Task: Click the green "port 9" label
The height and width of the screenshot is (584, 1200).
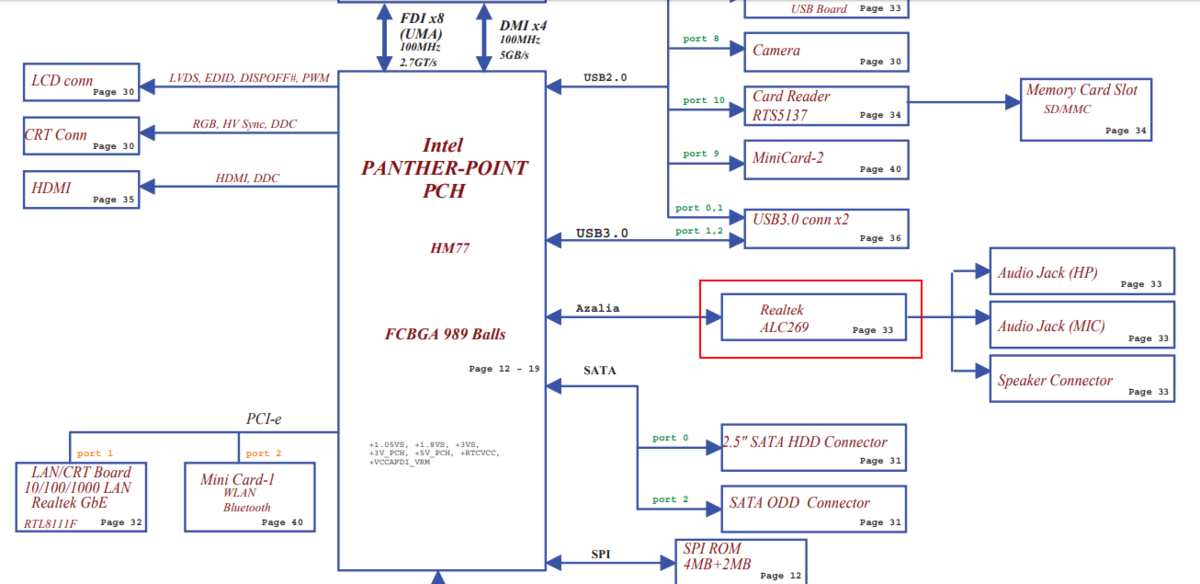Action: [701, 154]
